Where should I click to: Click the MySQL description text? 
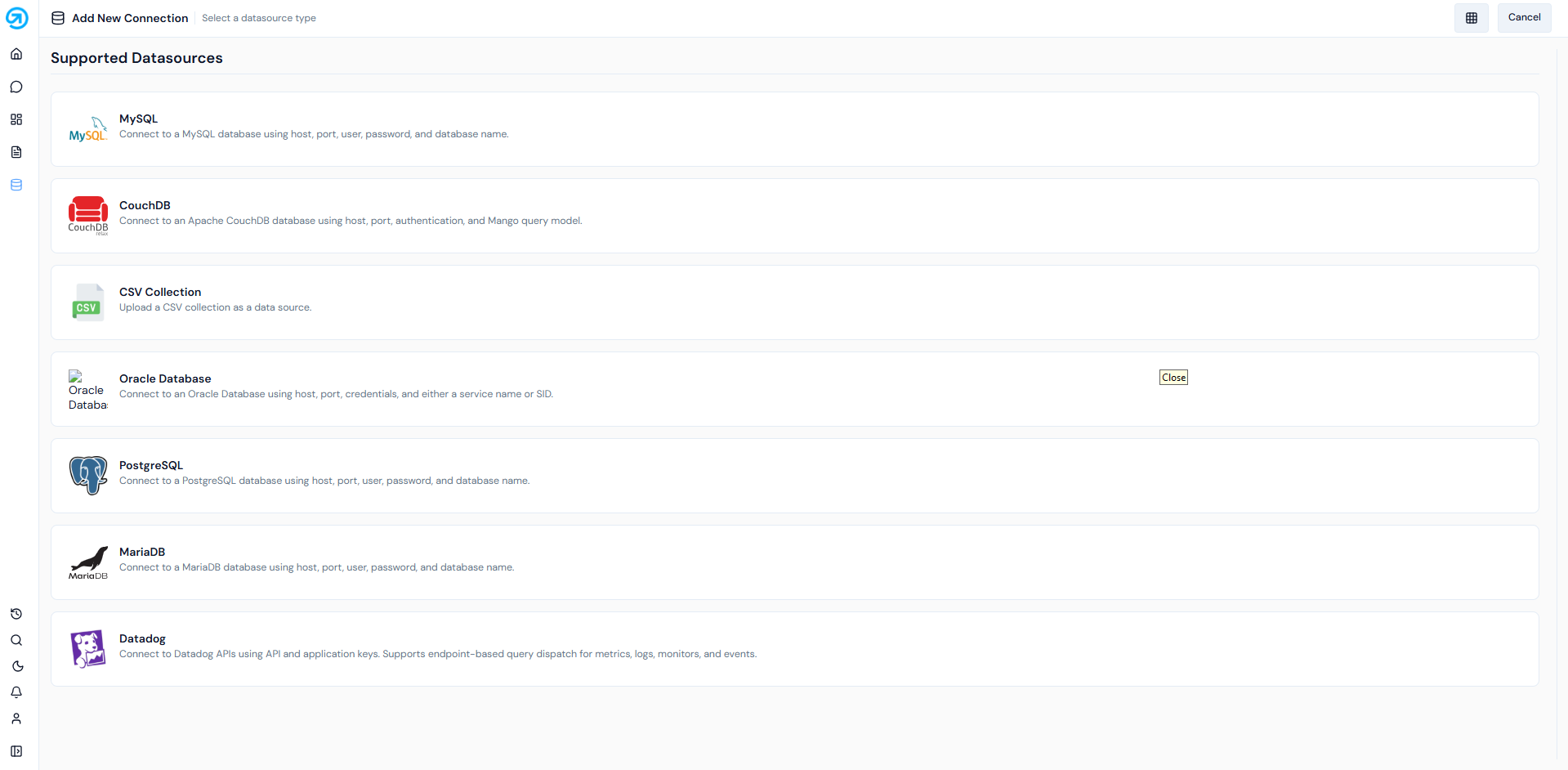[x=314, y=134]
